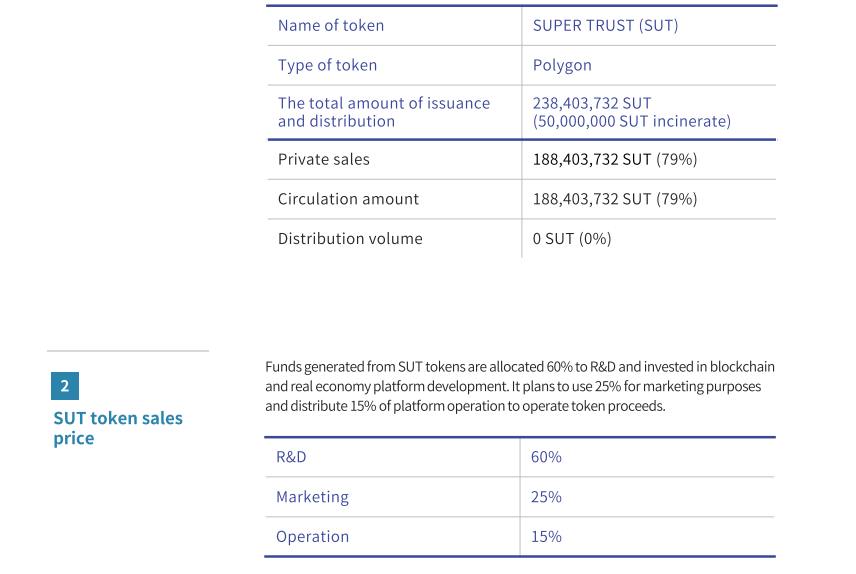Viewport: 856px width, 574px height.
Task: Click the 'SUPER TRUST (SUT)' value
Action: coord(605,26)
